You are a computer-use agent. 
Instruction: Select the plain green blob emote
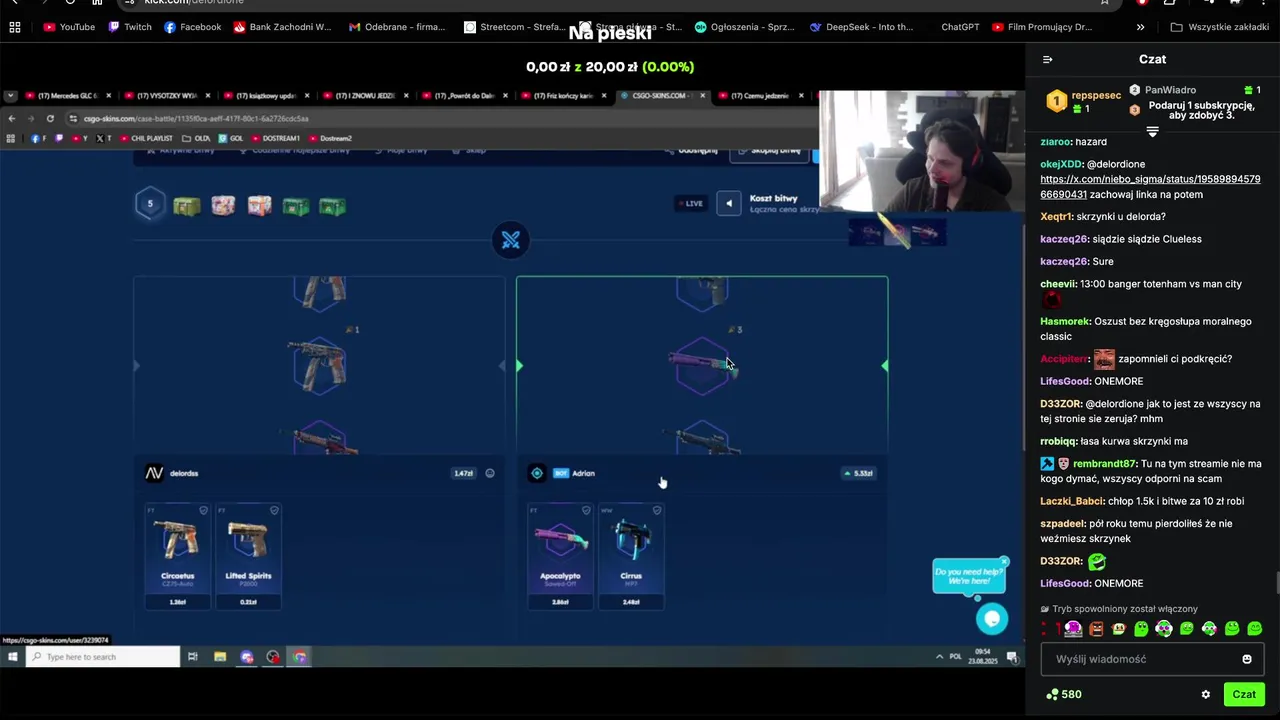pos(1141,628)
